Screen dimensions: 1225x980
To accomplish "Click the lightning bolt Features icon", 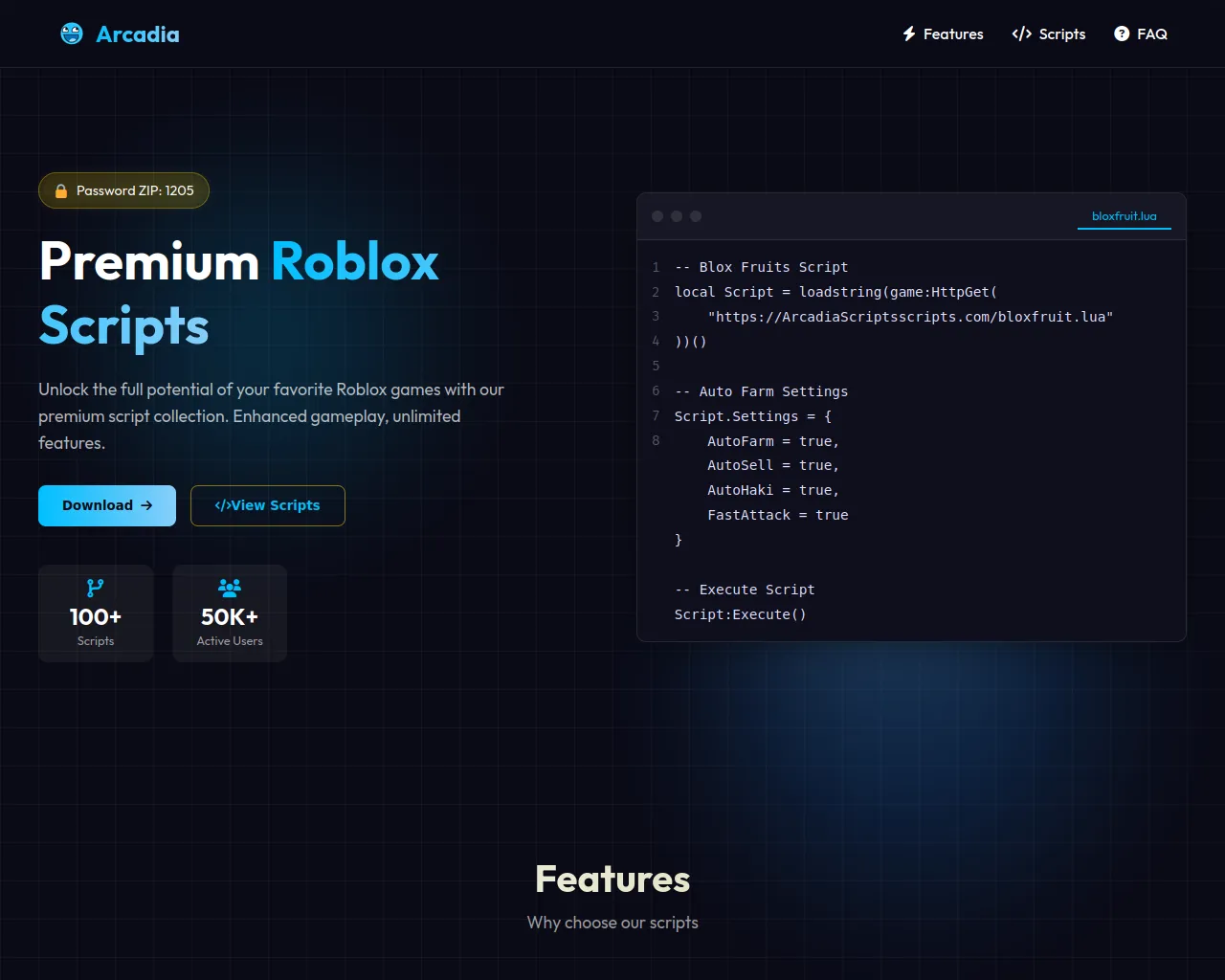I will [909, 34].
